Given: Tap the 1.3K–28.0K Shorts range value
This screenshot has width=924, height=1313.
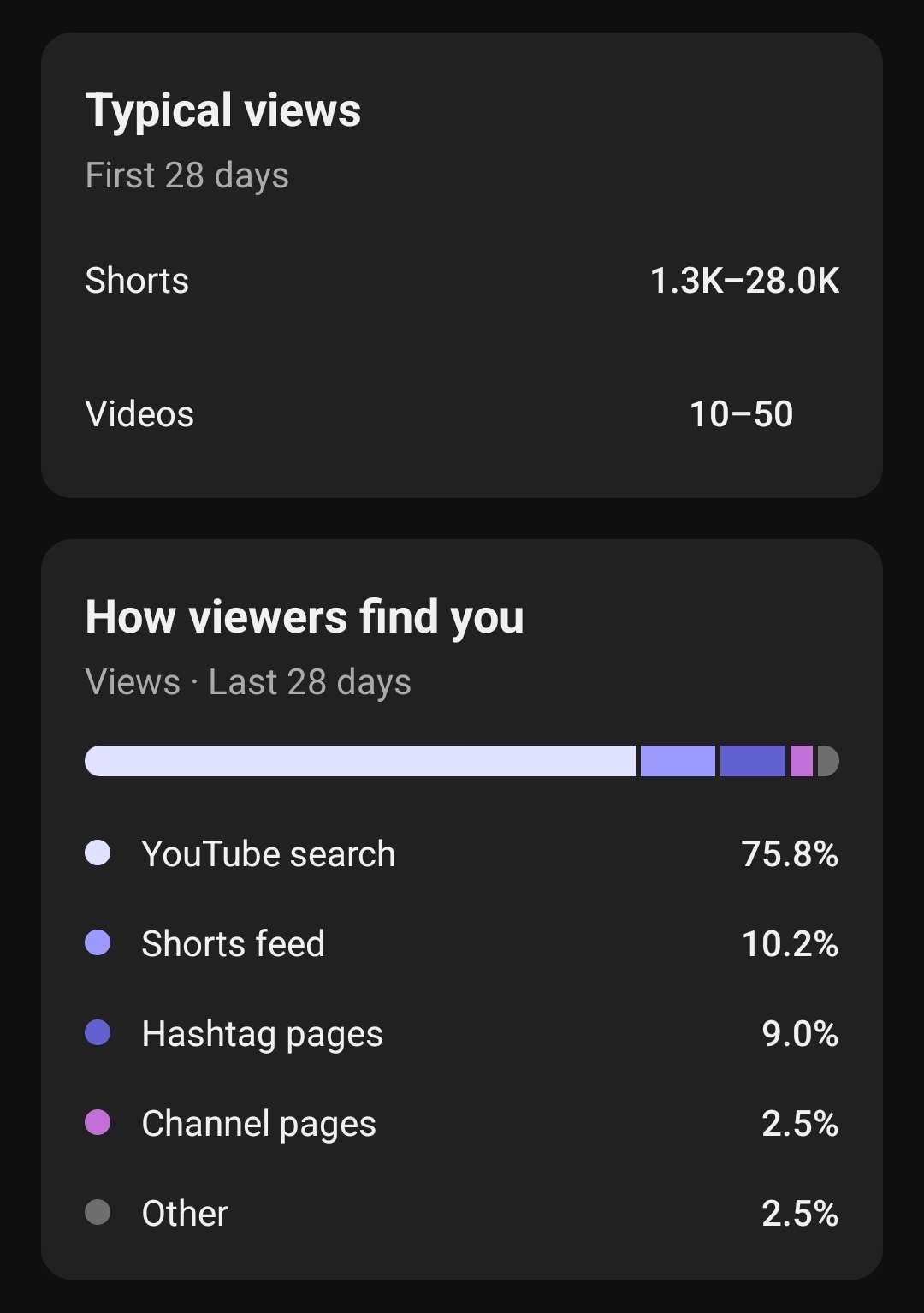Looking at the screenshot, I should pyautogui.click(x=744, y=281).
